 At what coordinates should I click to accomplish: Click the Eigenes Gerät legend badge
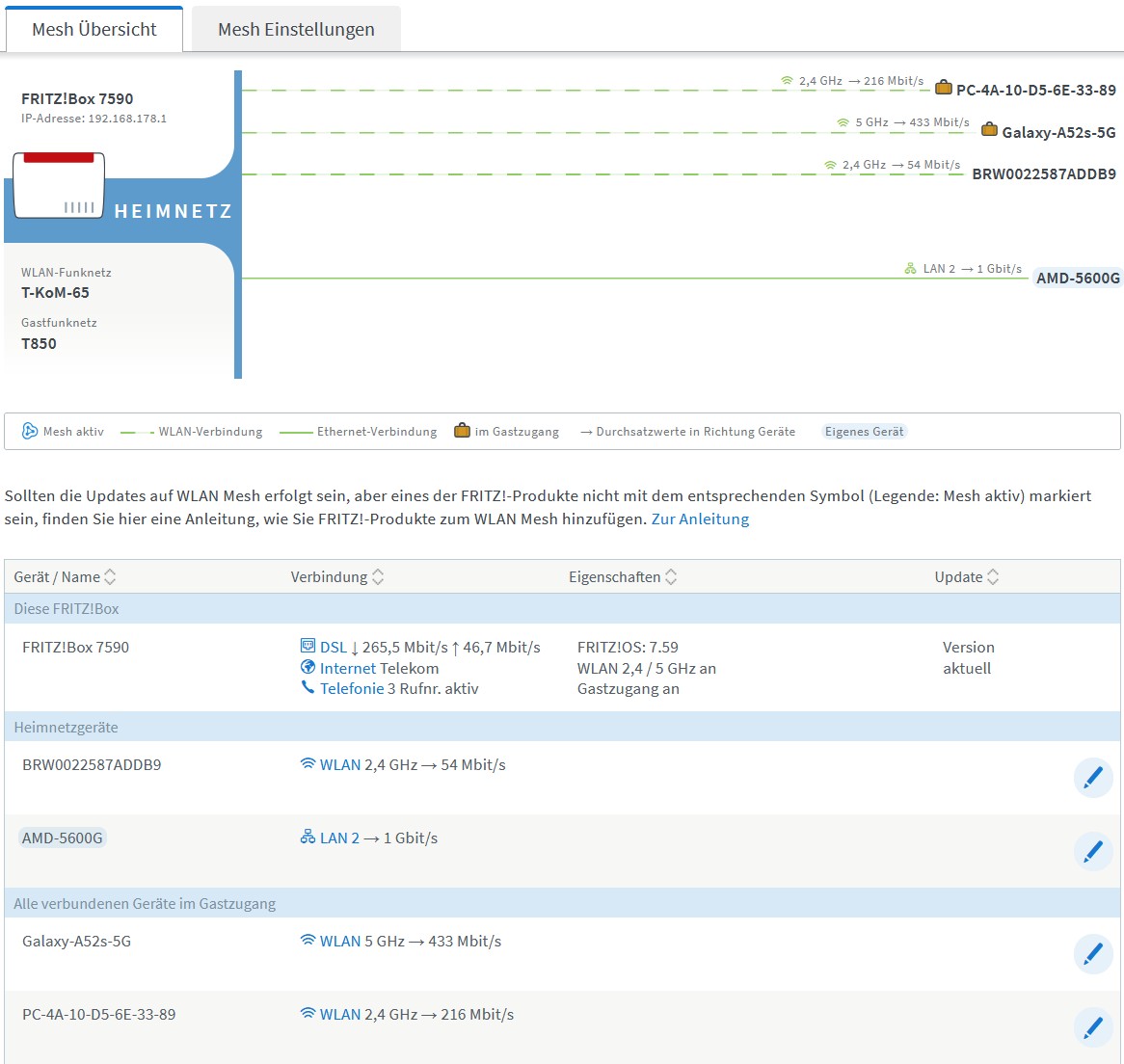click(x=864, y=432)
